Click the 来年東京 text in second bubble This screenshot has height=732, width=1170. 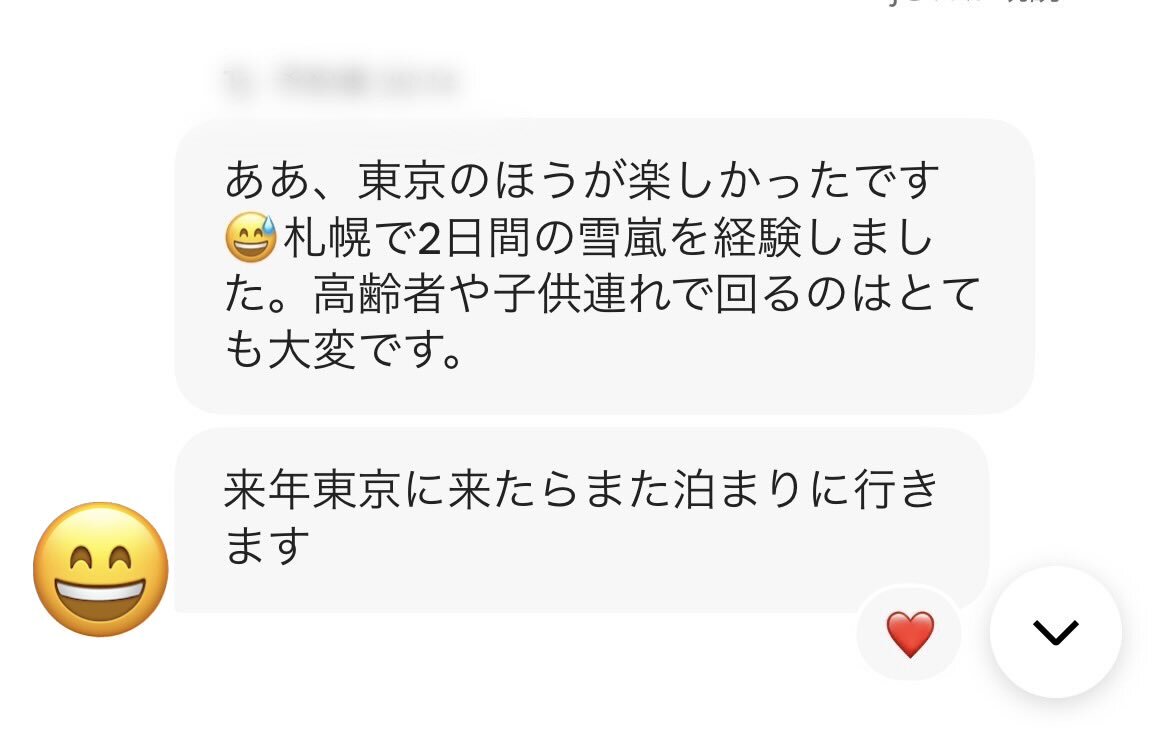point(312,489)
